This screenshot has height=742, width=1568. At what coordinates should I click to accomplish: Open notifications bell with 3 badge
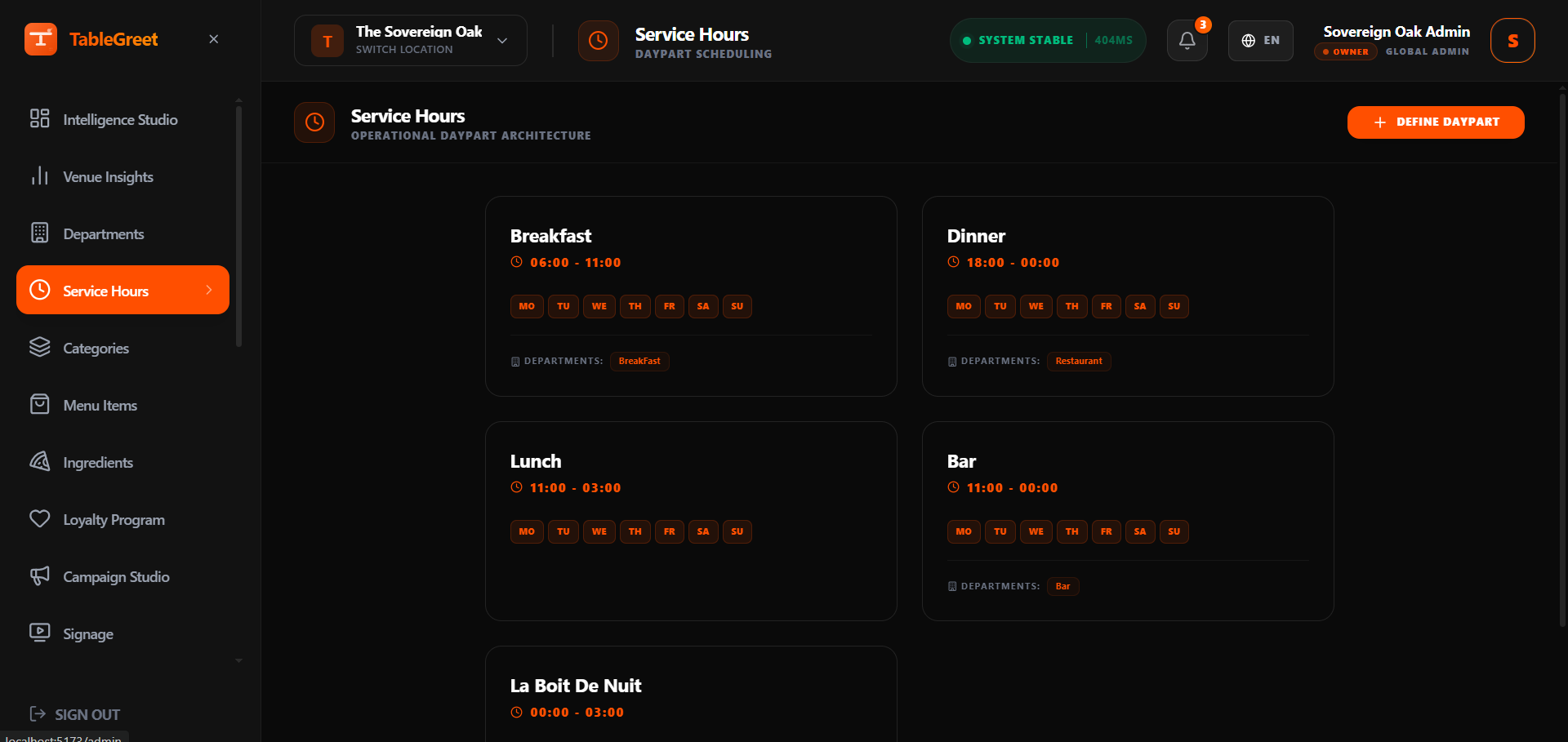pos(1187,40)
